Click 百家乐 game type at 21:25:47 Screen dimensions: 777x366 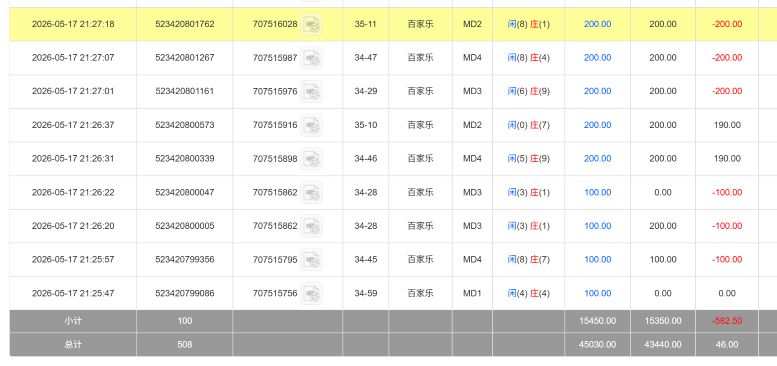(420, 293)
